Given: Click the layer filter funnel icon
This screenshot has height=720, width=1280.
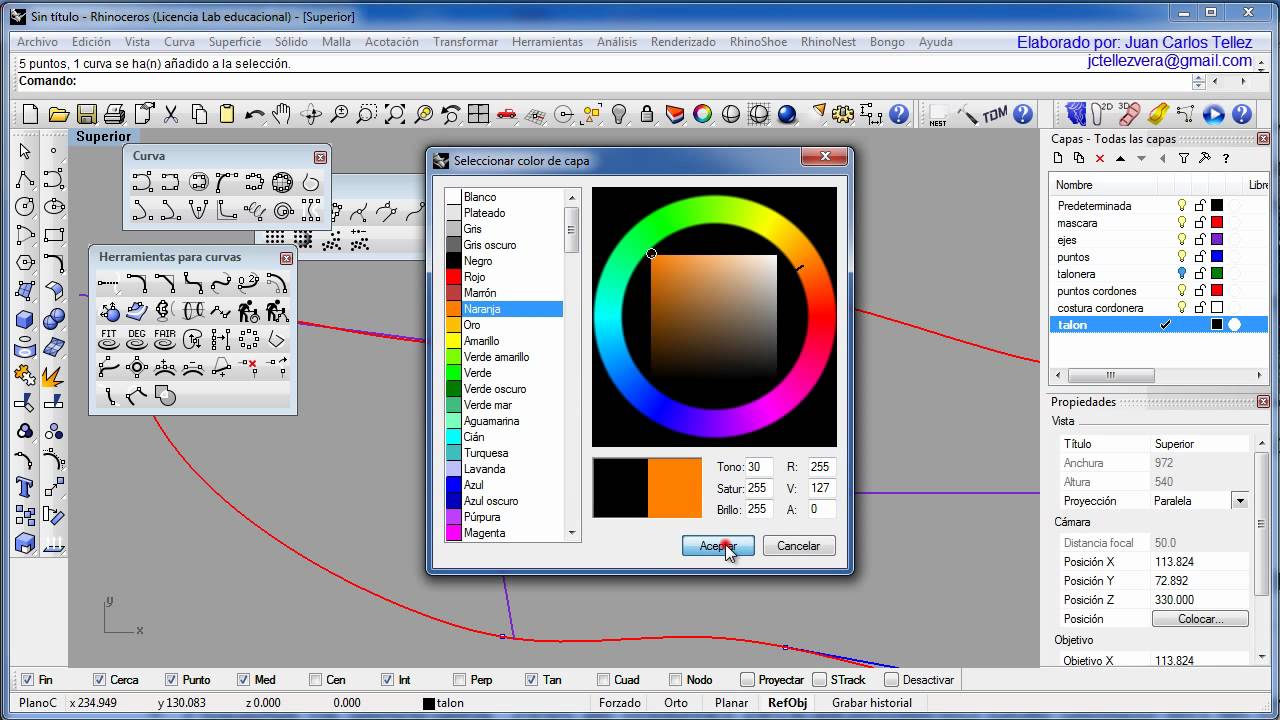Looking at the screenshot, I should pos(1184,158).
